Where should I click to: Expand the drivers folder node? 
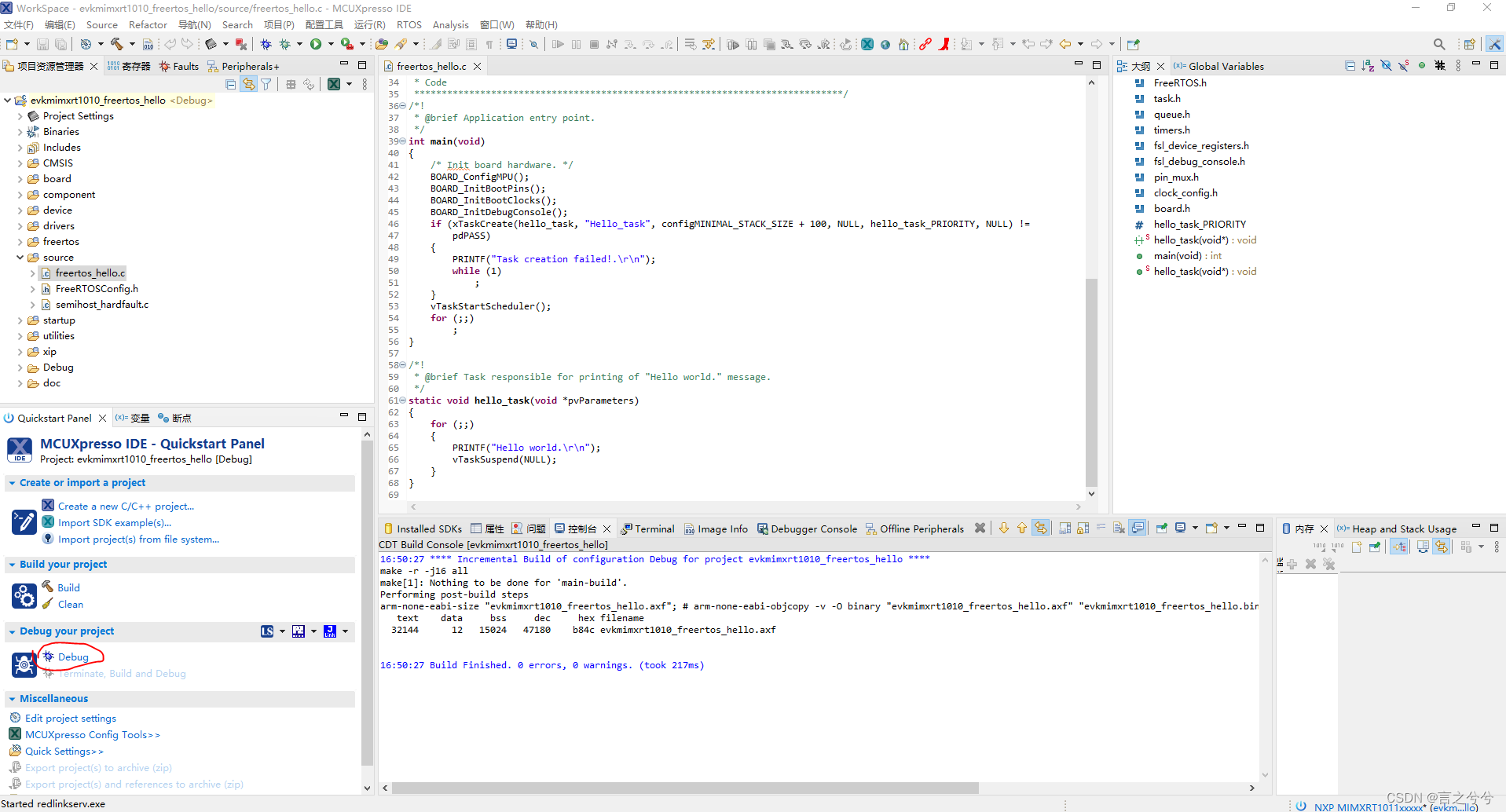click(20, 225)
